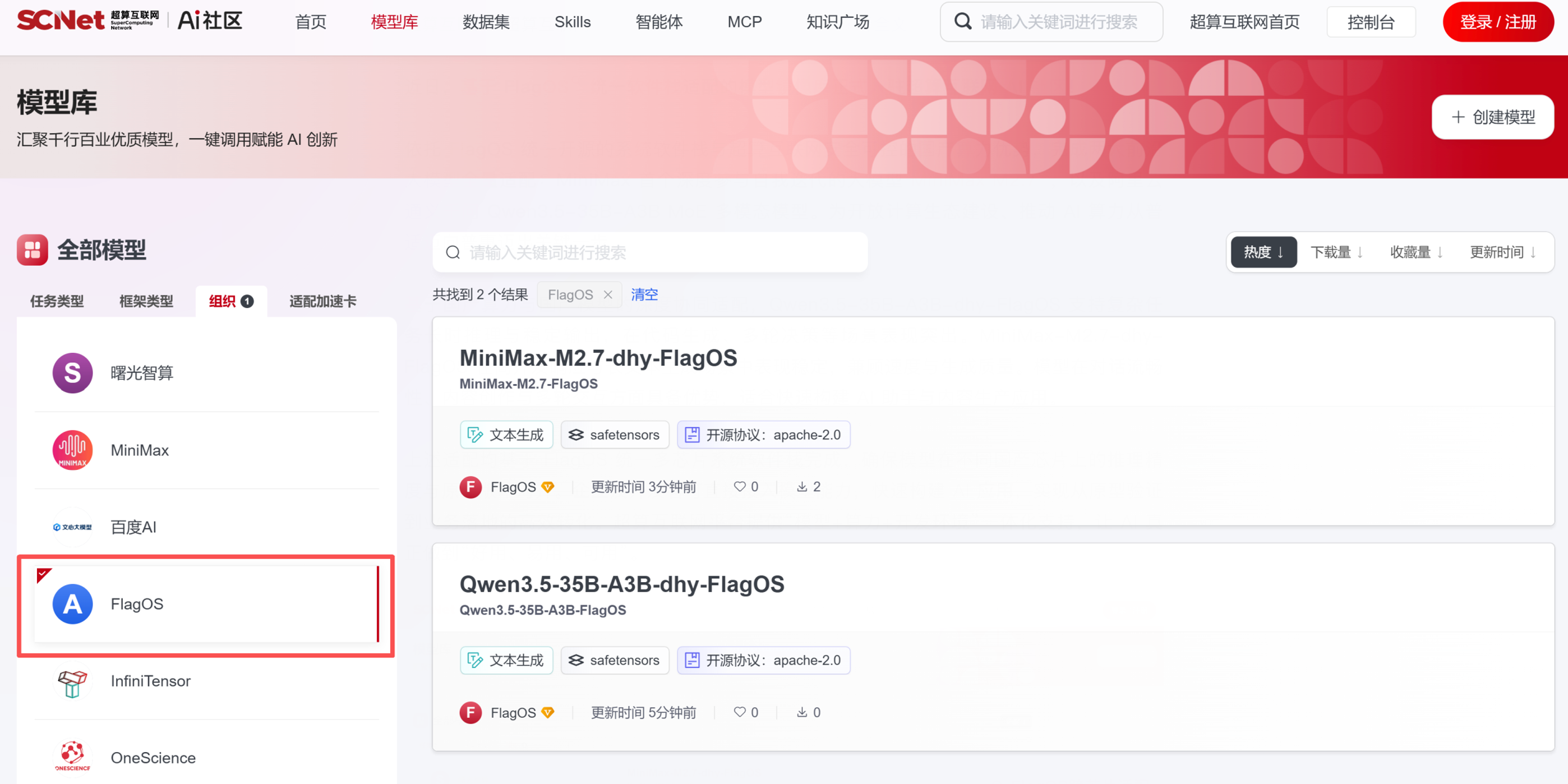Click 文本生成 tag icon on MiniMax-M2.7 card
This screenshot has height=784, width=1568.
point(475,435)
